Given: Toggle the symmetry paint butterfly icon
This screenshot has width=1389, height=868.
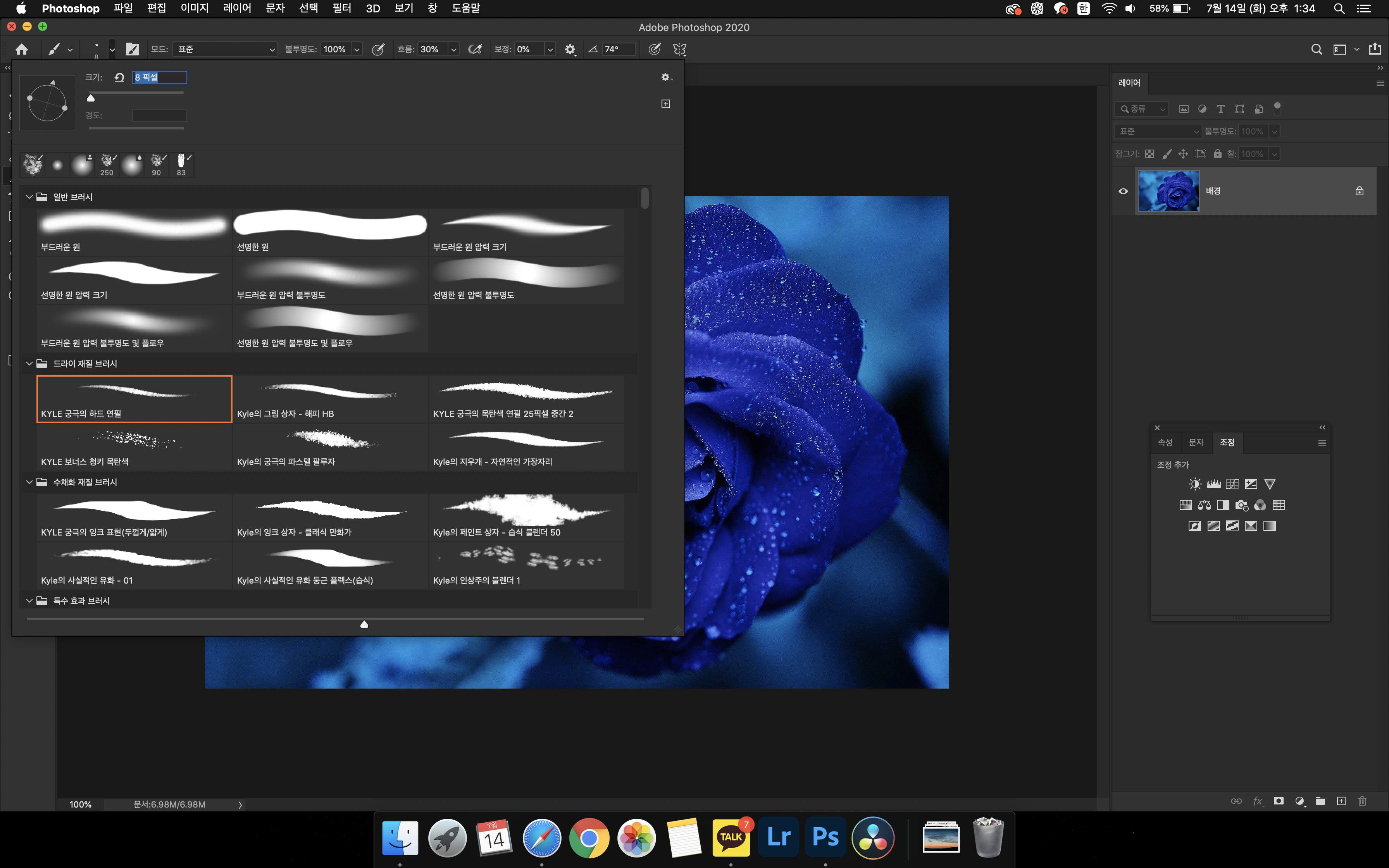Looking at the screenshot, I should click(x=679, y=49).
